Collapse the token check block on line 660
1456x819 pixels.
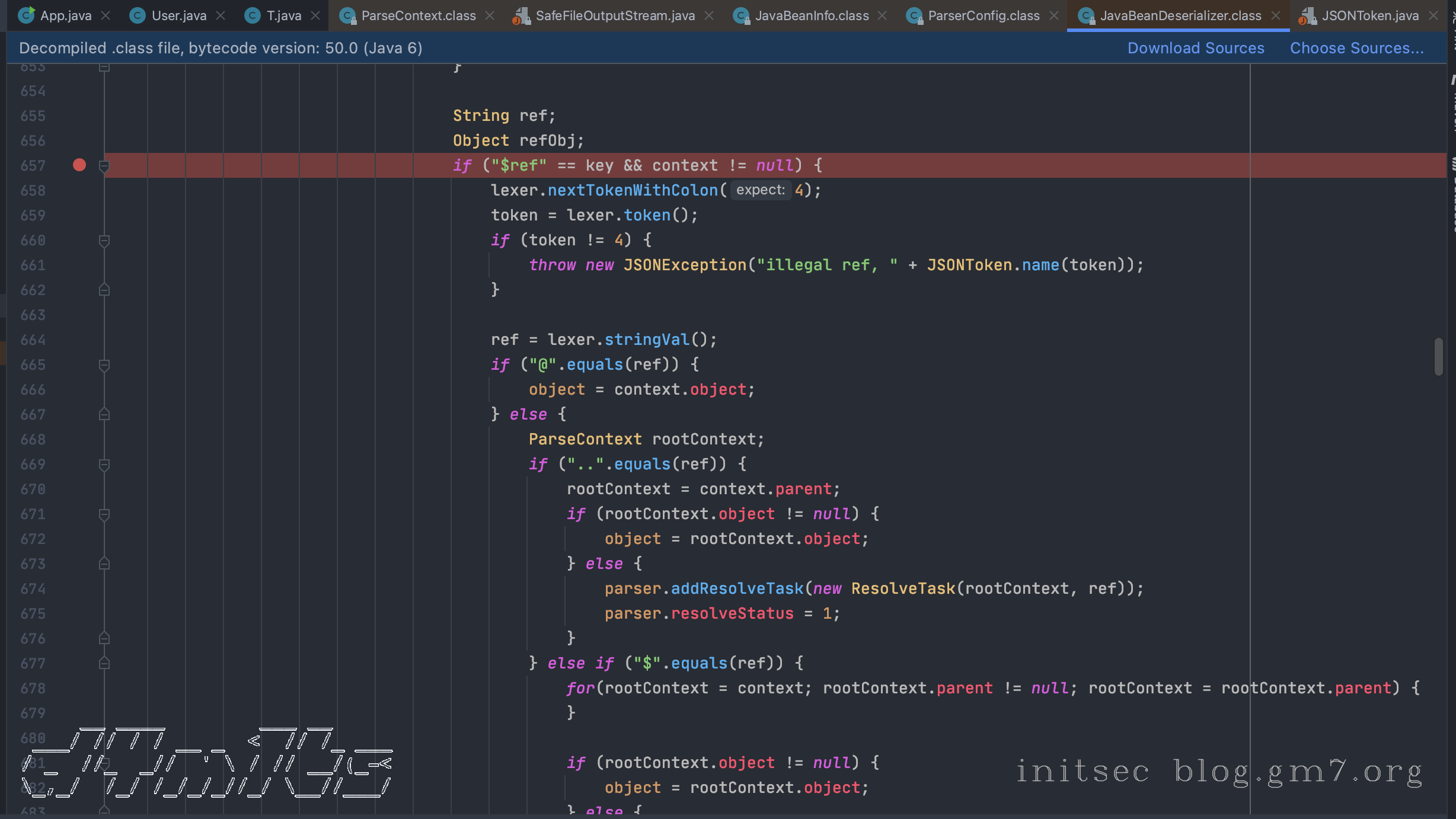[x=104, y=240]
